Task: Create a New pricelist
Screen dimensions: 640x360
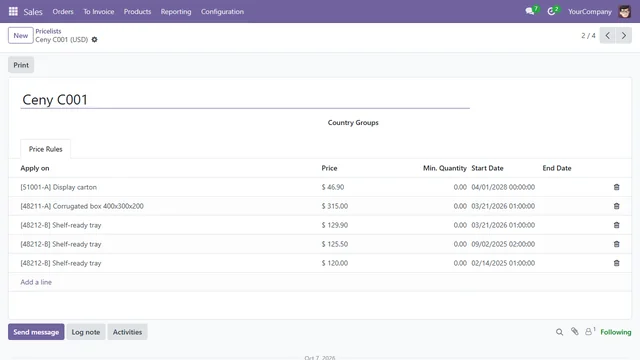Action: [x=20, y=36]
